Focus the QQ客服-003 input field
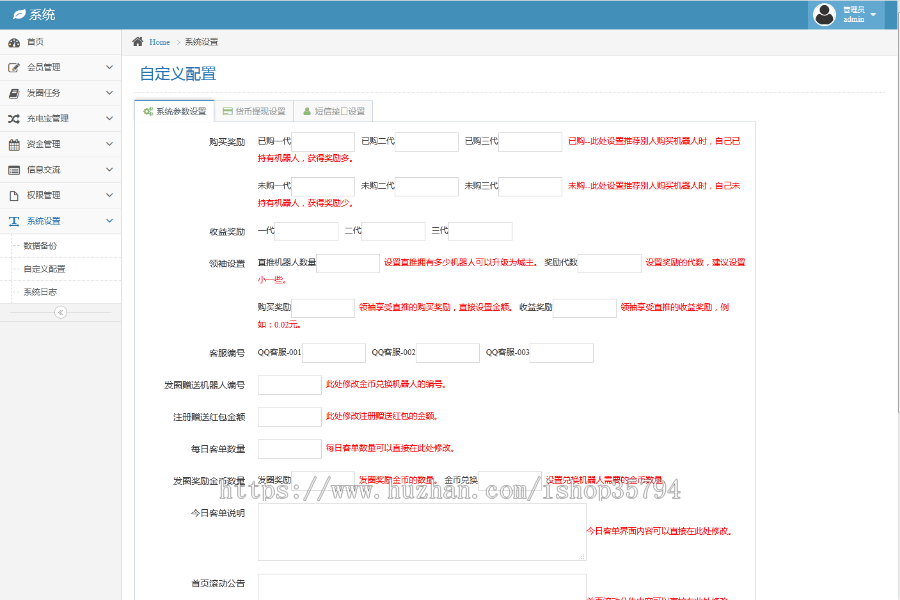The height and width of the screenshot is (600, 900). click(x=562, y=353)
